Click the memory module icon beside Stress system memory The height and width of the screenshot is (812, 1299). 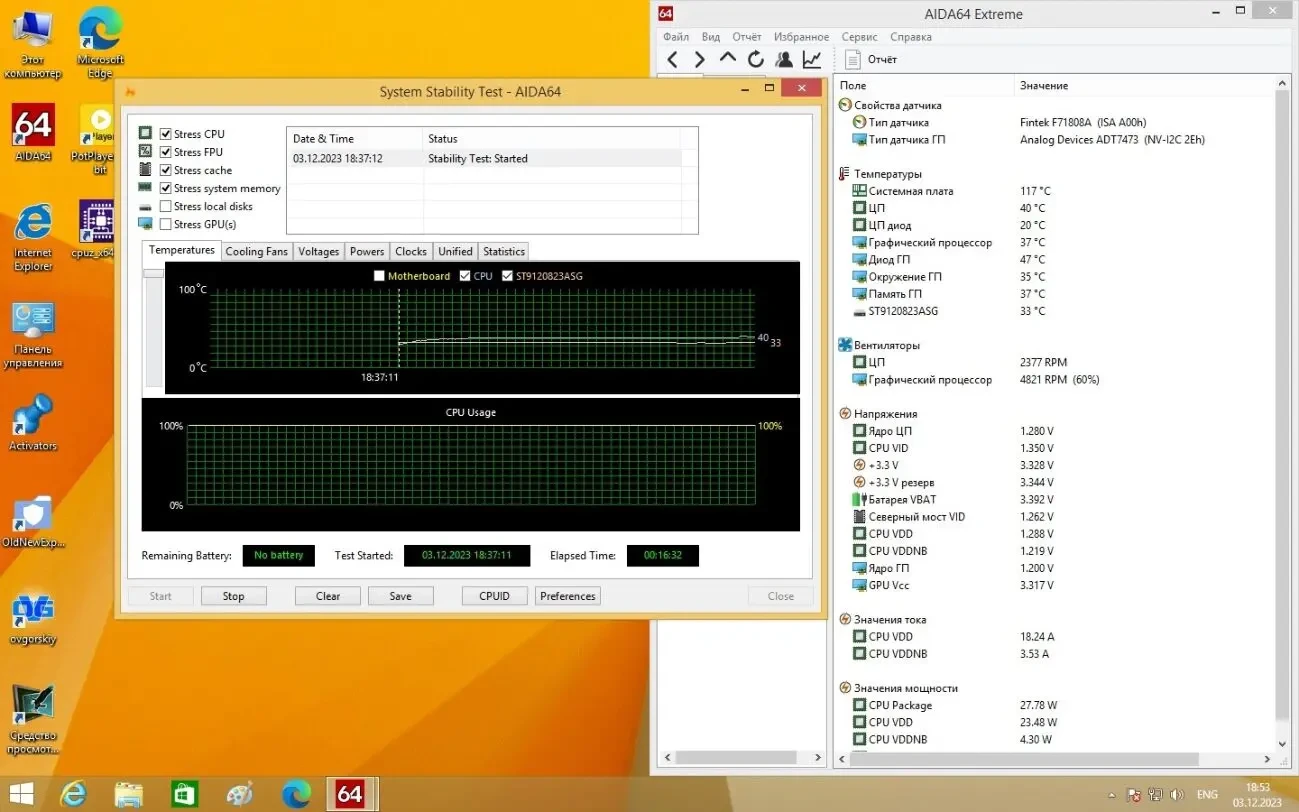[x=147, y=188]
